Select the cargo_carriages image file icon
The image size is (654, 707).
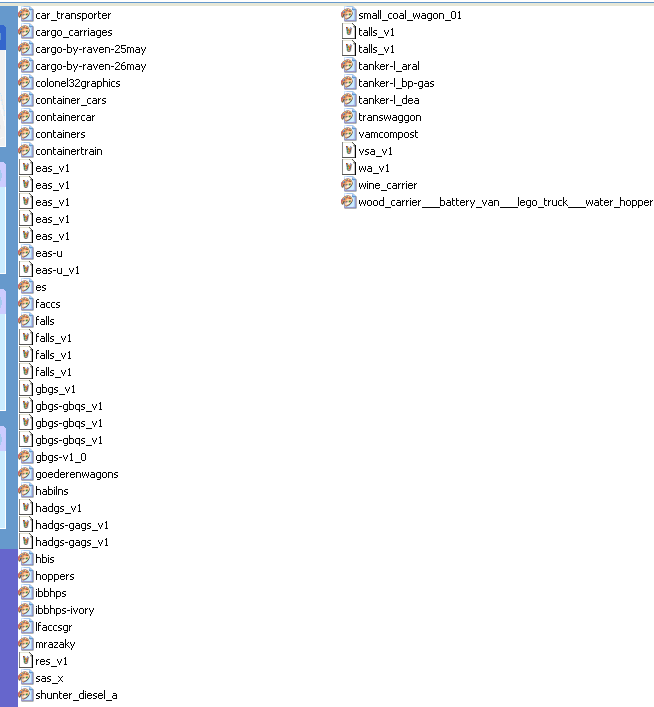tap(26, 32)
